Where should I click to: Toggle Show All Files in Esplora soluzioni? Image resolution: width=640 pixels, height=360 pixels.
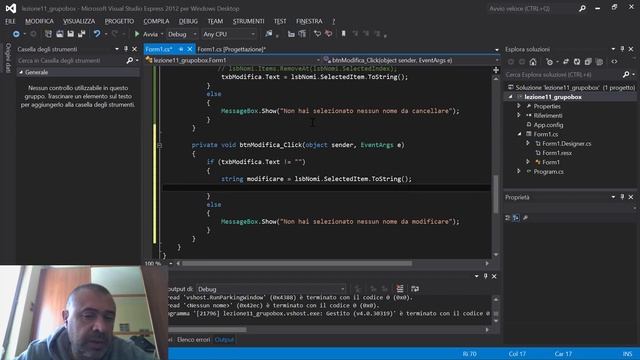point(599,62)
